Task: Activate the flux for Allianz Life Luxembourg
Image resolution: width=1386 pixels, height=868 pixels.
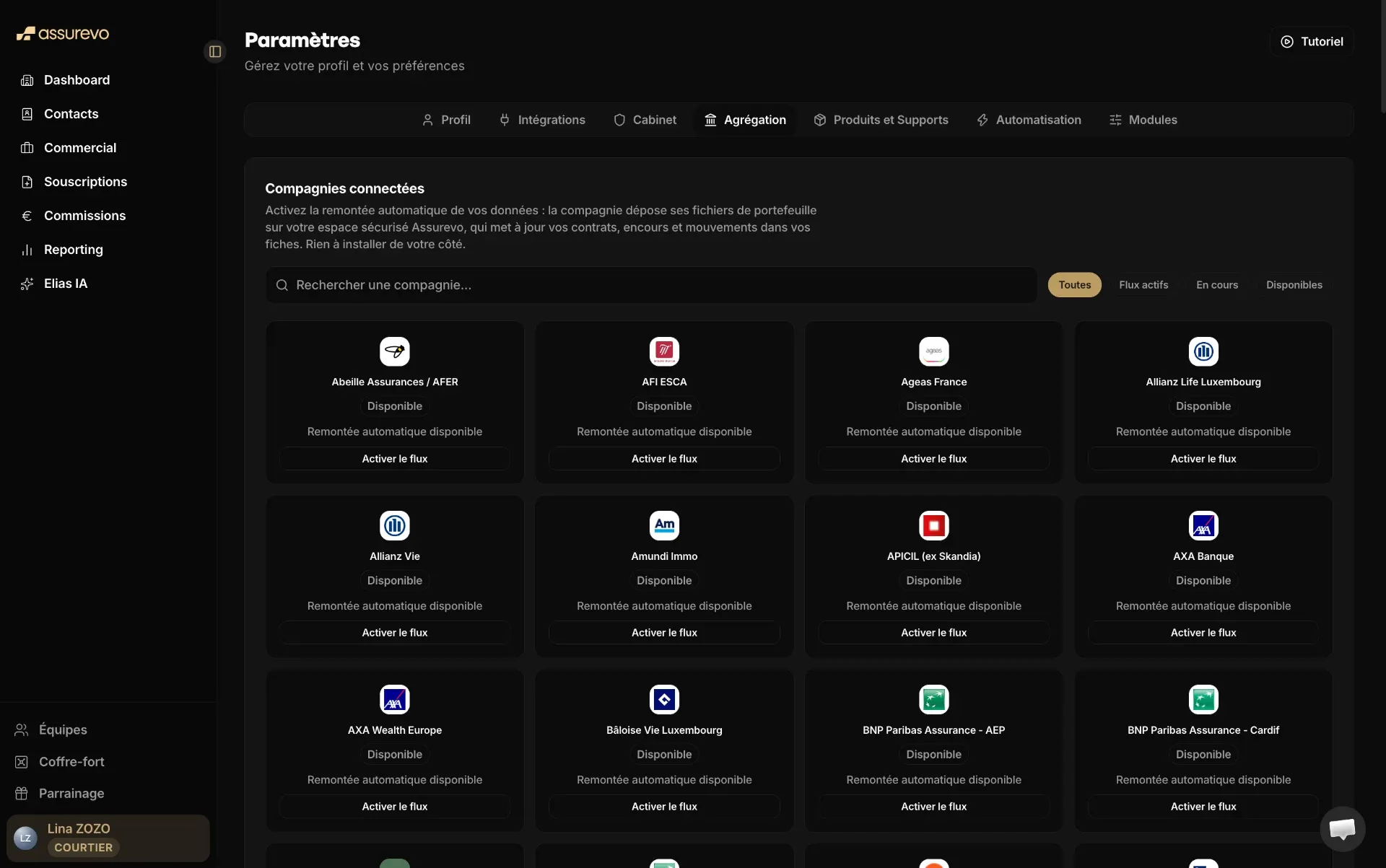Action: [1203, 459]
